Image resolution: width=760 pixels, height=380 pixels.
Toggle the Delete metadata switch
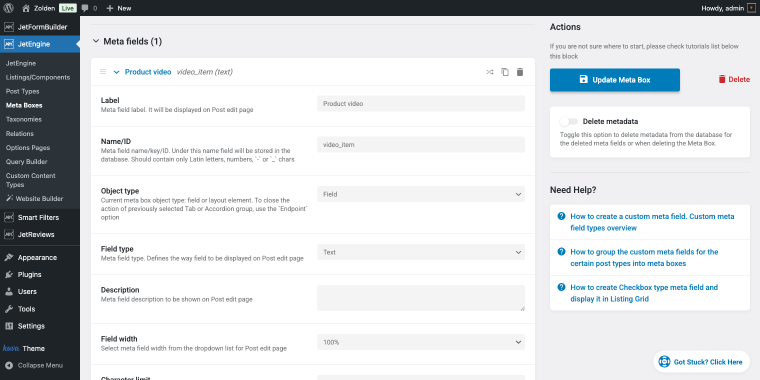(568, 121)
